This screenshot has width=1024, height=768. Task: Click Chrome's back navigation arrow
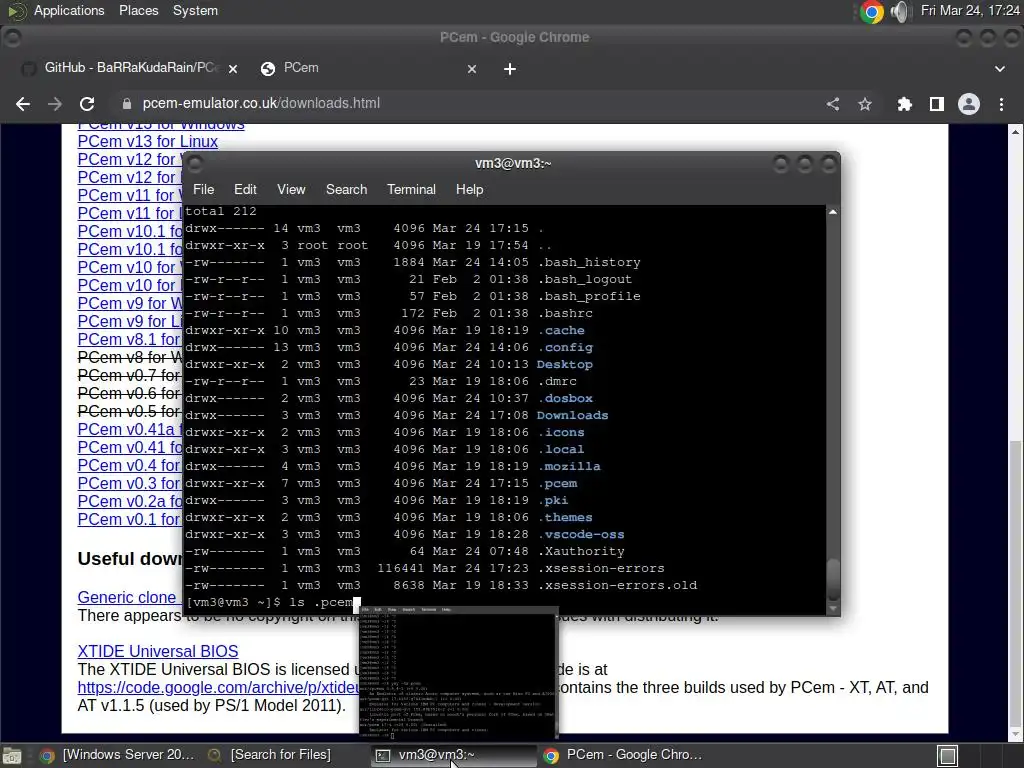23,104
